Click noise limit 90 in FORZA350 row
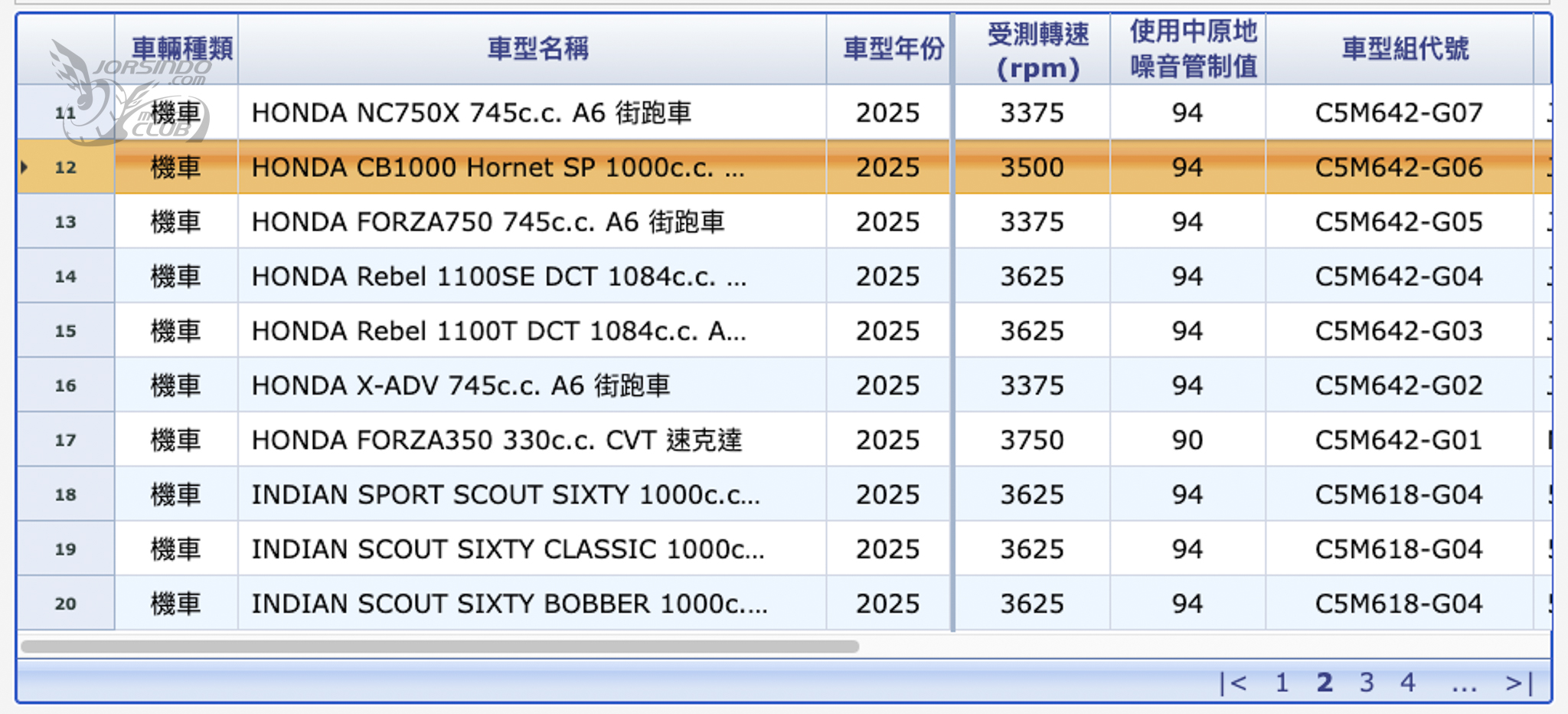Screen dimensions: 1568x714 1187,440
